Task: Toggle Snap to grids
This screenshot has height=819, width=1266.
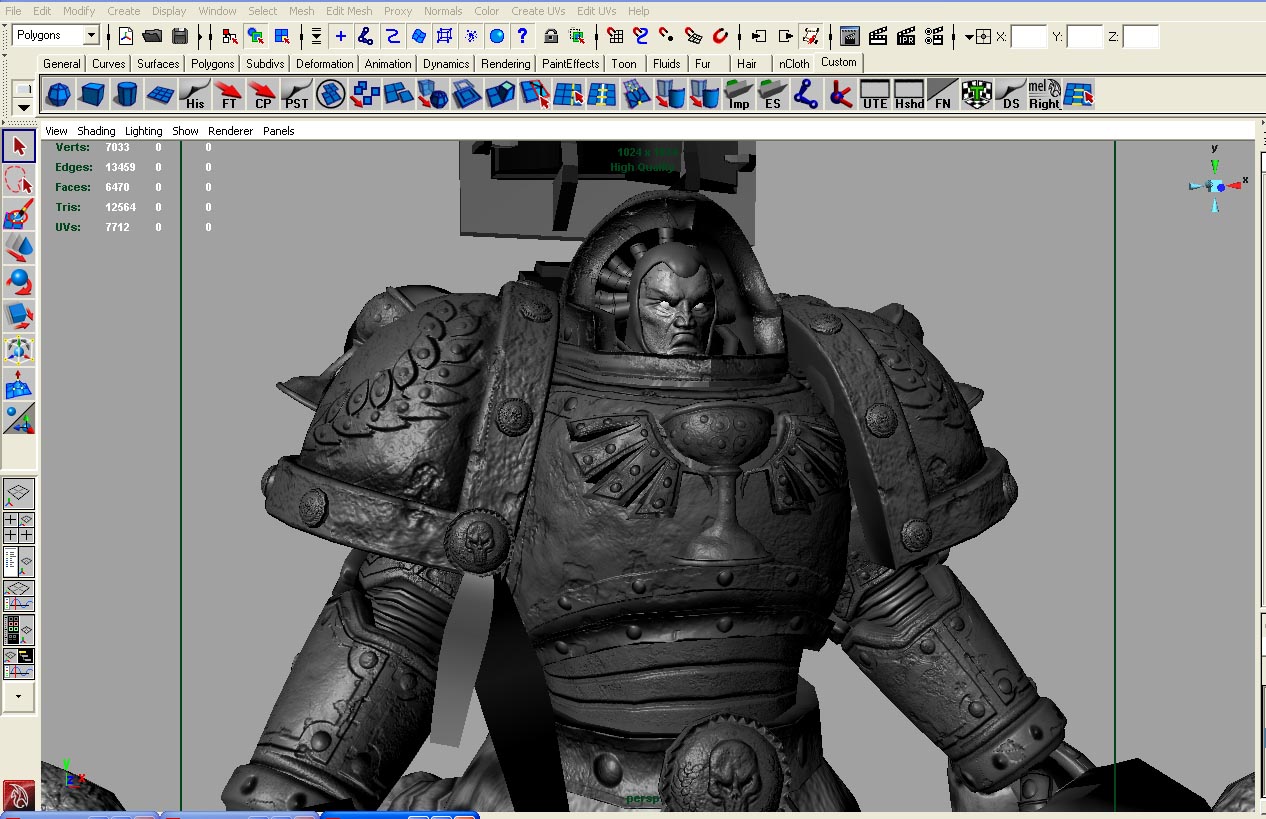Action: [x=616, y=36]
